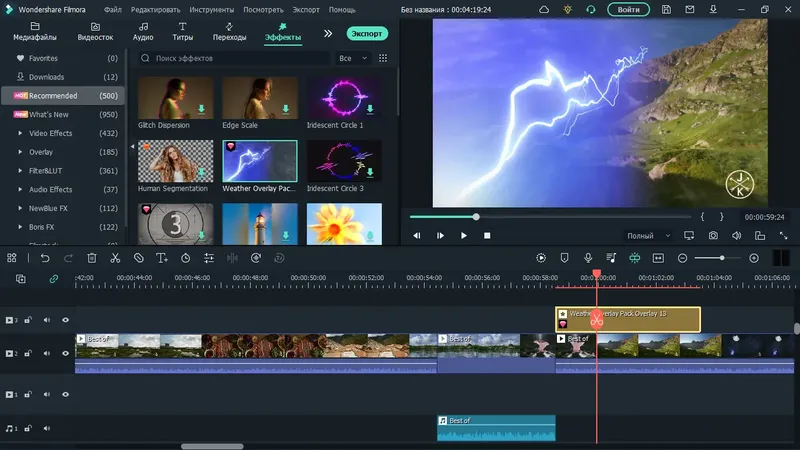Expand Filter&LUT category
This screenshot has width=800, height=450.
20,171
